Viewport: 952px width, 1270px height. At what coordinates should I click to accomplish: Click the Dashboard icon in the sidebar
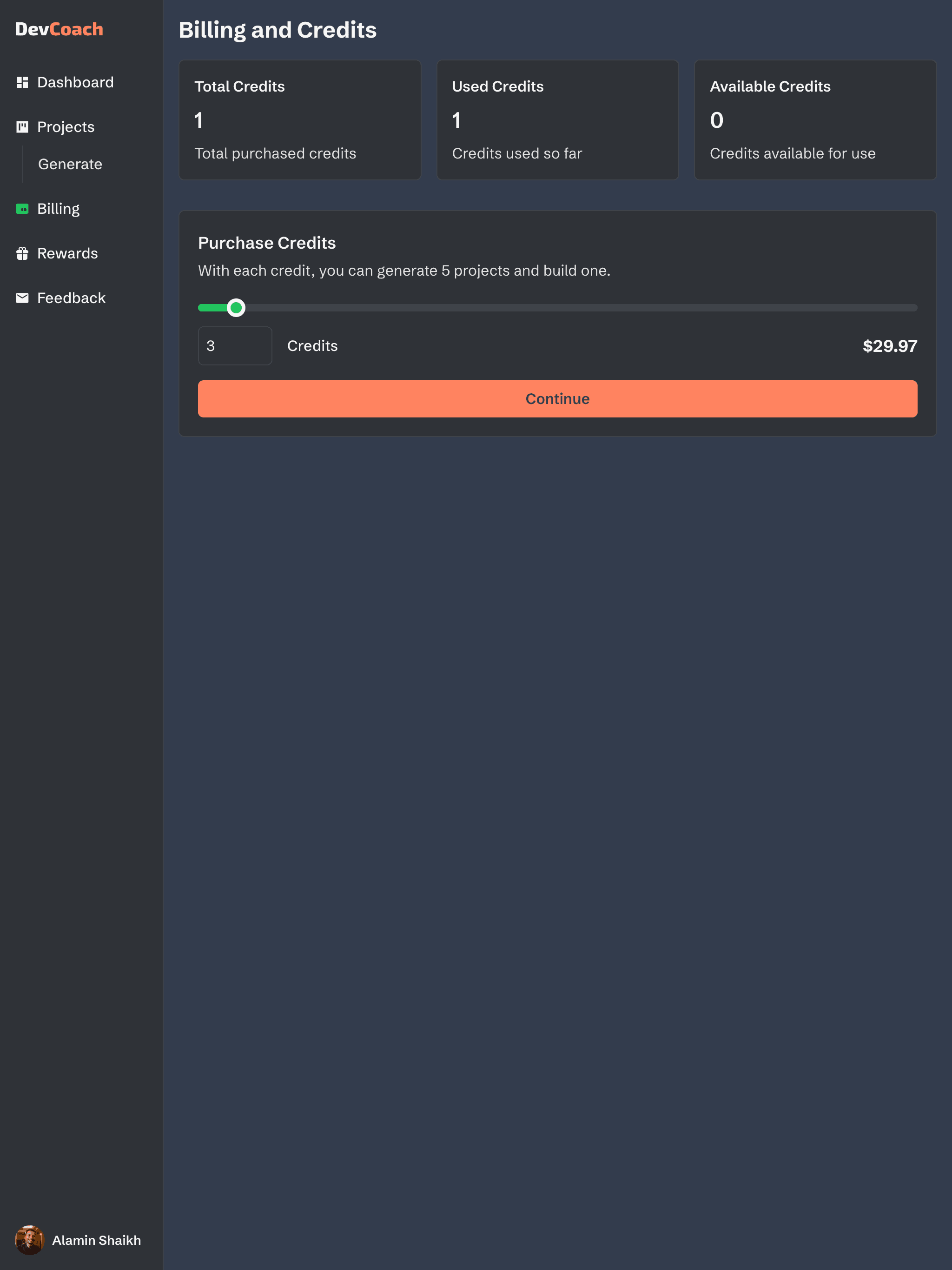point(22,81)
